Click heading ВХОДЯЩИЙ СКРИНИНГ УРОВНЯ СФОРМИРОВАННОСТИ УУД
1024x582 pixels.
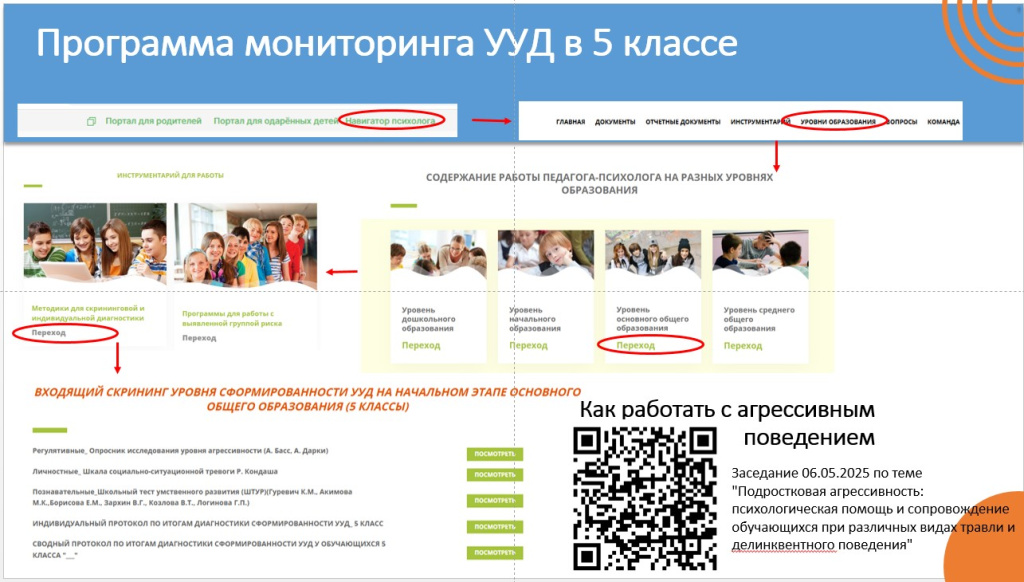(308, 399)
